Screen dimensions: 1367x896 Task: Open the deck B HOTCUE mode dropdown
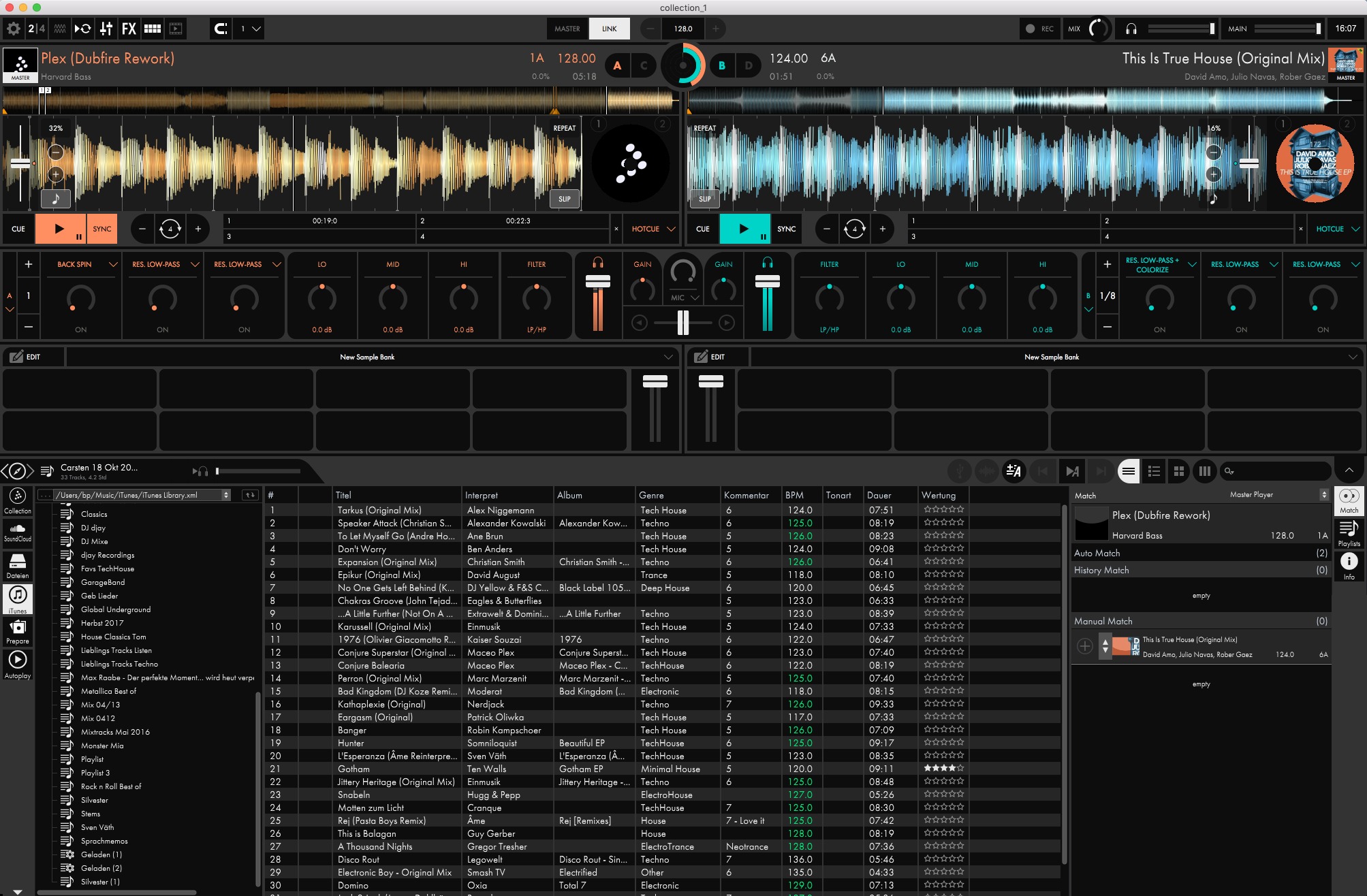[x=1355, y=229]
